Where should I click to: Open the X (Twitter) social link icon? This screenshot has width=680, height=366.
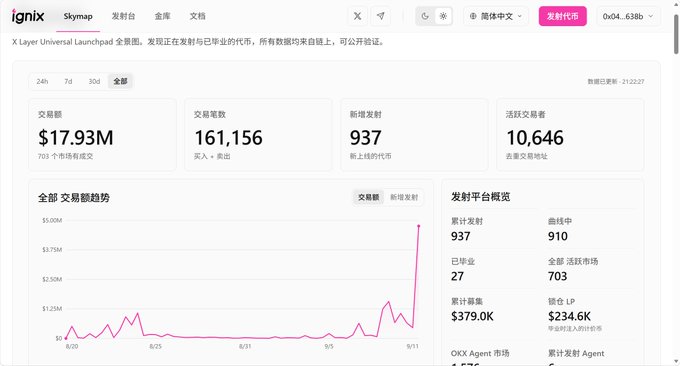[x=357, y=16]
